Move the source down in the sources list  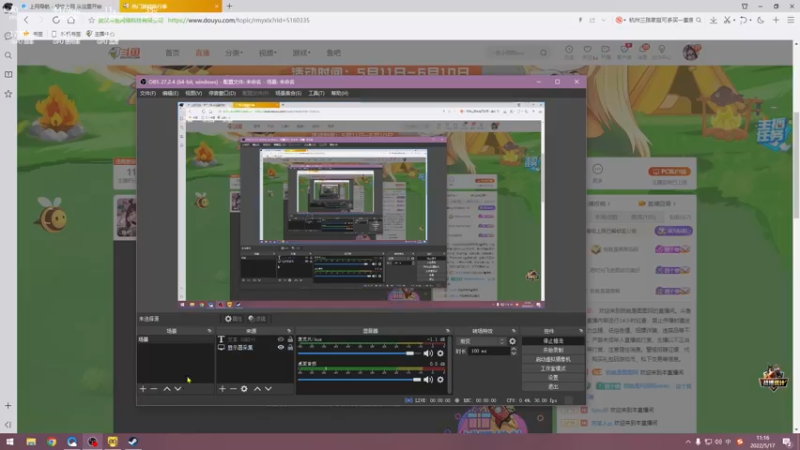pyautogui.click(x=268, y=389)
